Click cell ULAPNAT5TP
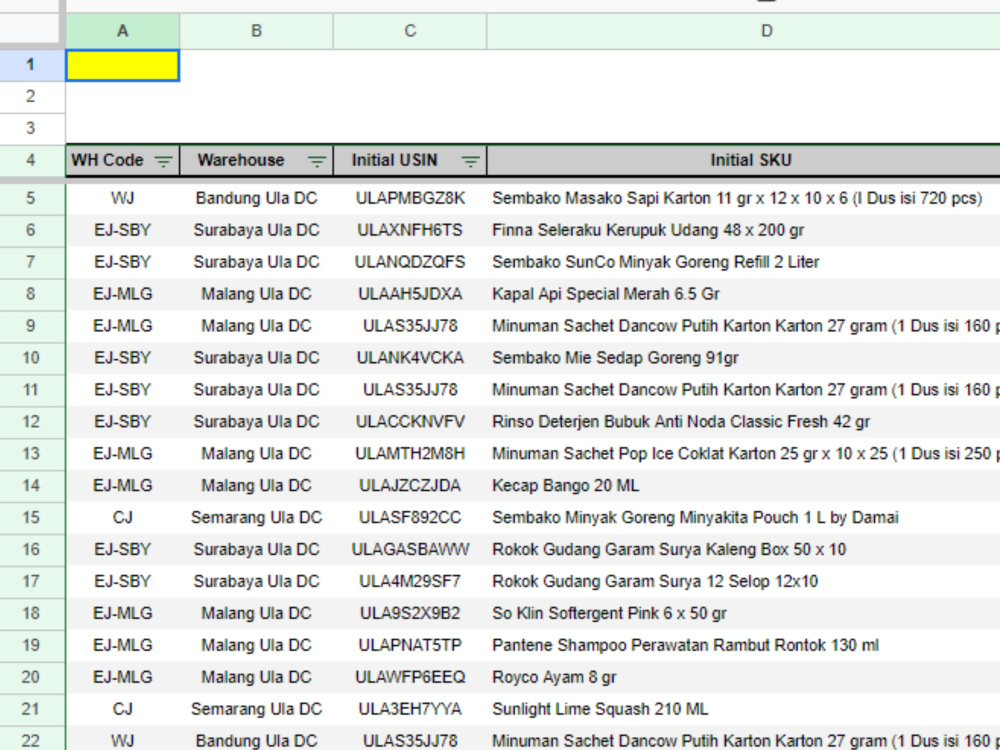Image resolution: width=1000 pixels, height=750 pixels. tap(410, 645)
